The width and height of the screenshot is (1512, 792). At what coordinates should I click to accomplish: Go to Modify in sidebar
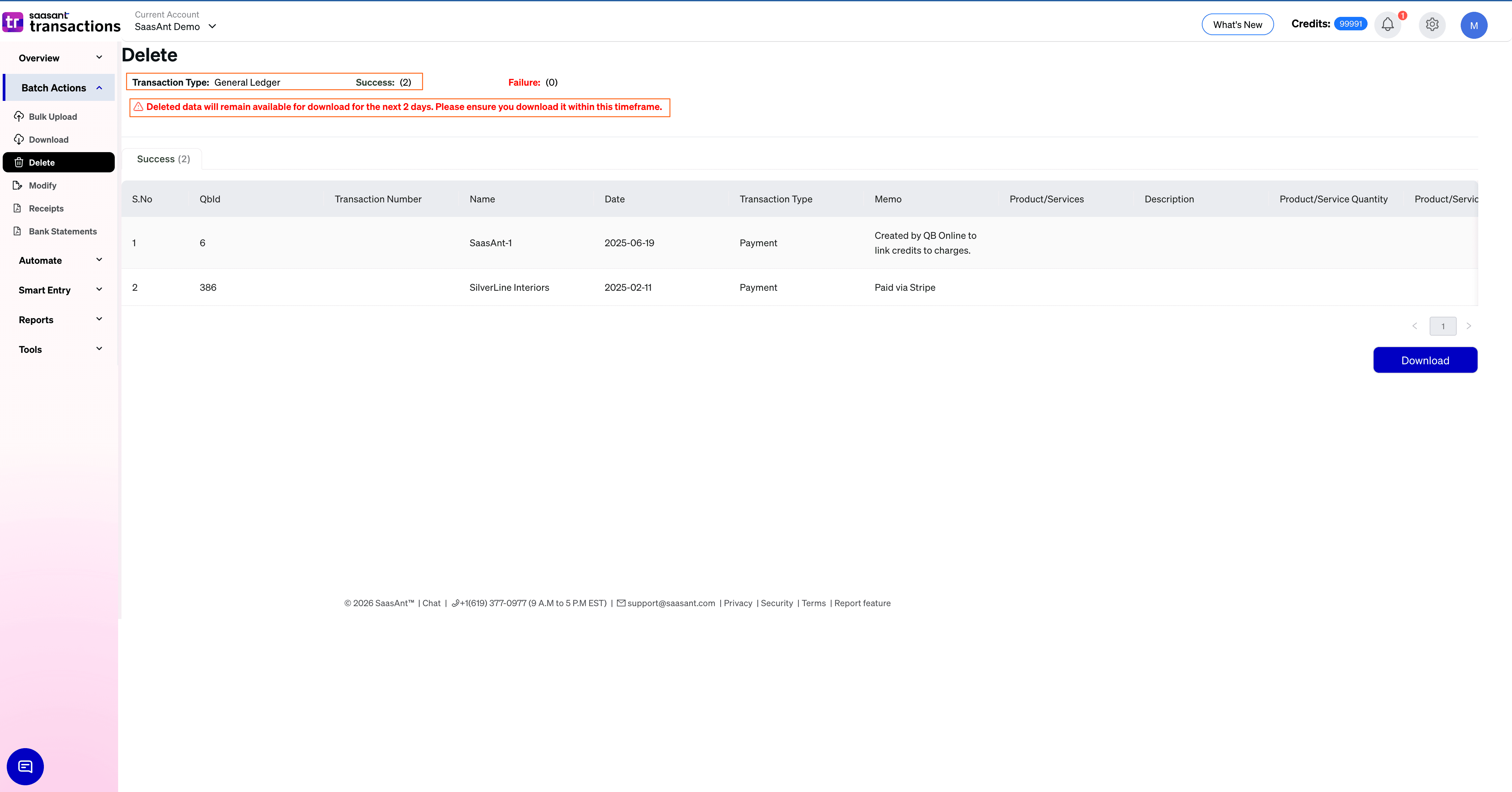point(42,186)
